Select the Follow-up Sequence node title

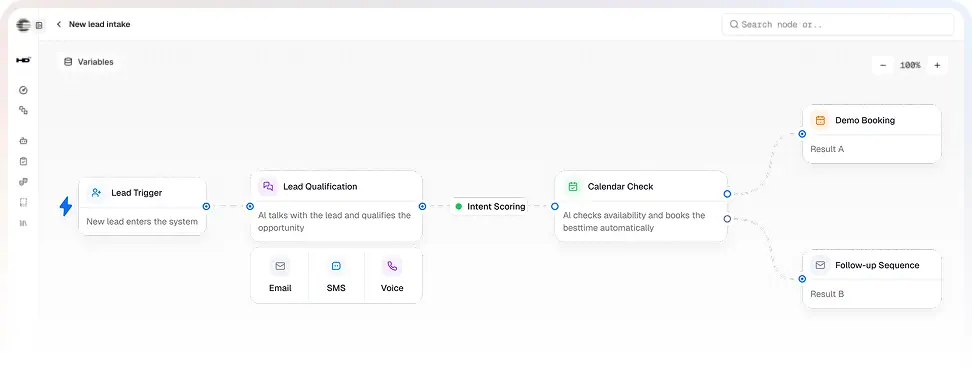click(x=877, y=265)
